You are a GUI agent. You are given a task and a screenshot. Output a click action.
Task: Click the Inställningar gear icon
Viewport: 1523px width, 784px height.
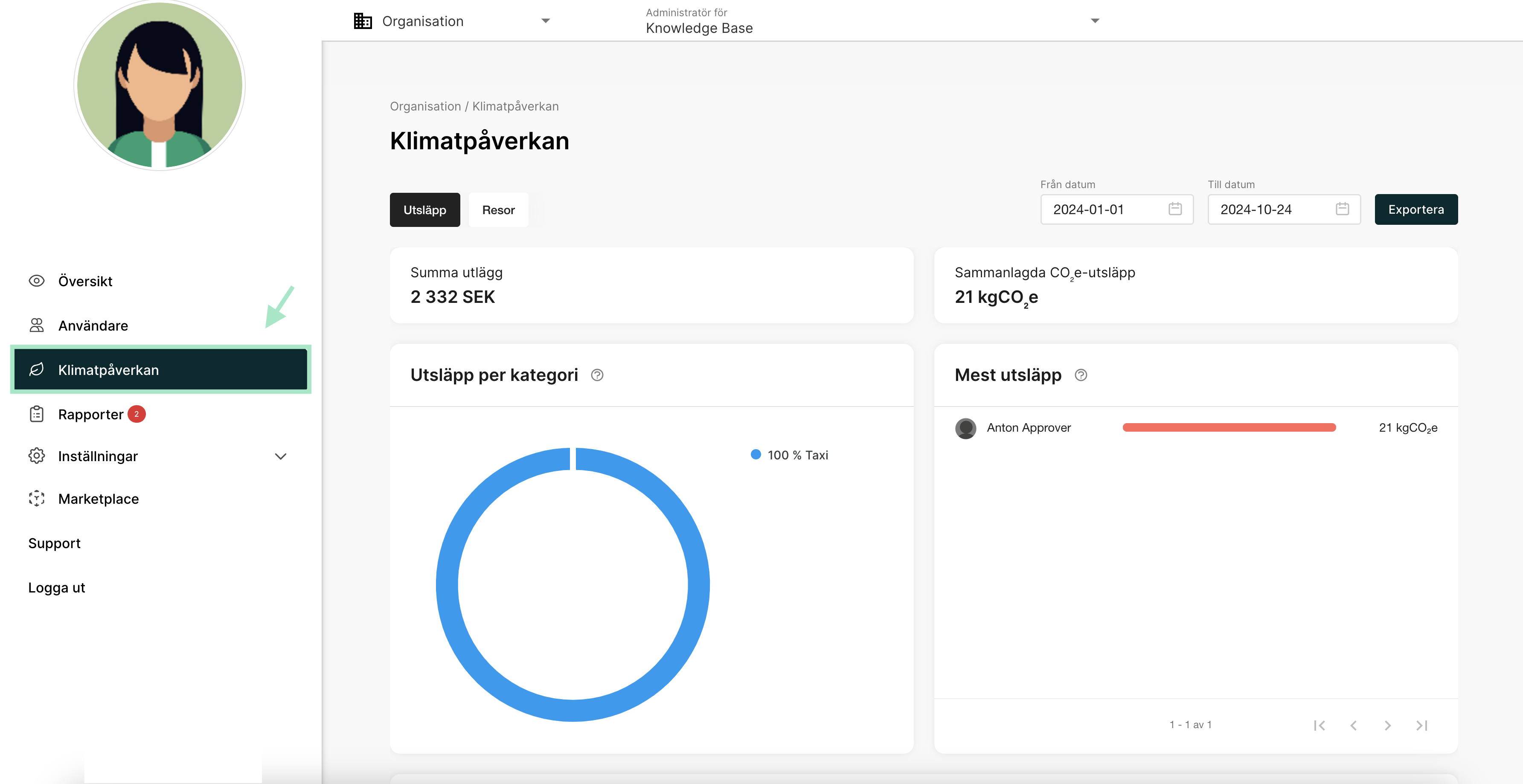[x=37, y=456]
